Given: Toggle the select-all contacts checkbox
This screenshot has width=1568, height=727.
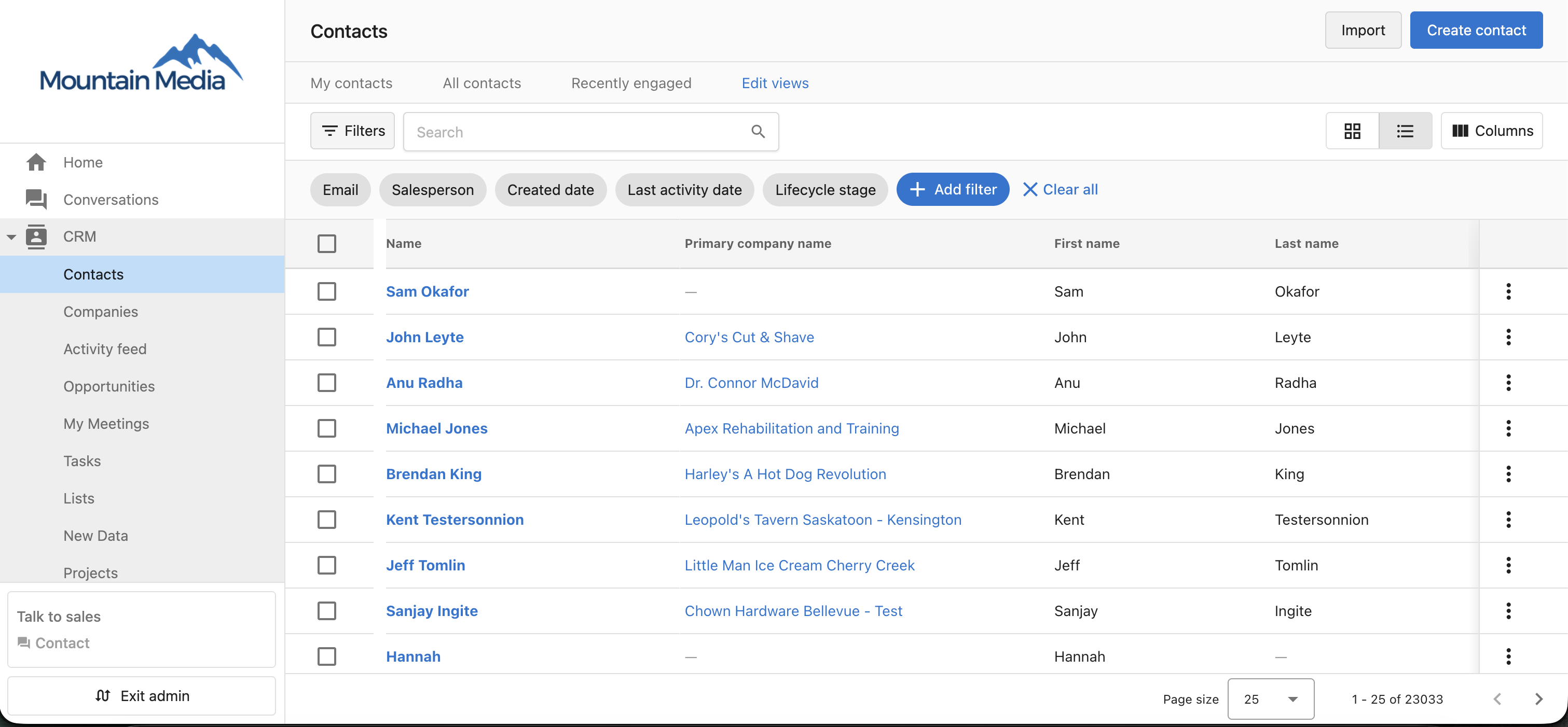Looking at the screenshot, I should (x=327, y=243).
